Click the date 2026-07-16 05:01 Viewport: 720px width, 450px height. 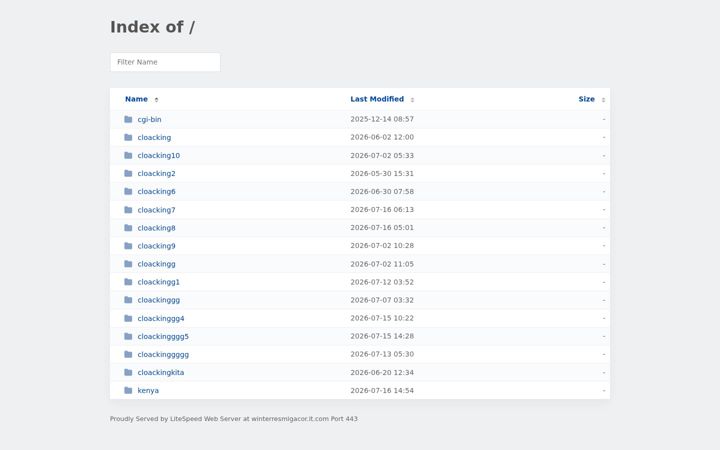point(382,228)
